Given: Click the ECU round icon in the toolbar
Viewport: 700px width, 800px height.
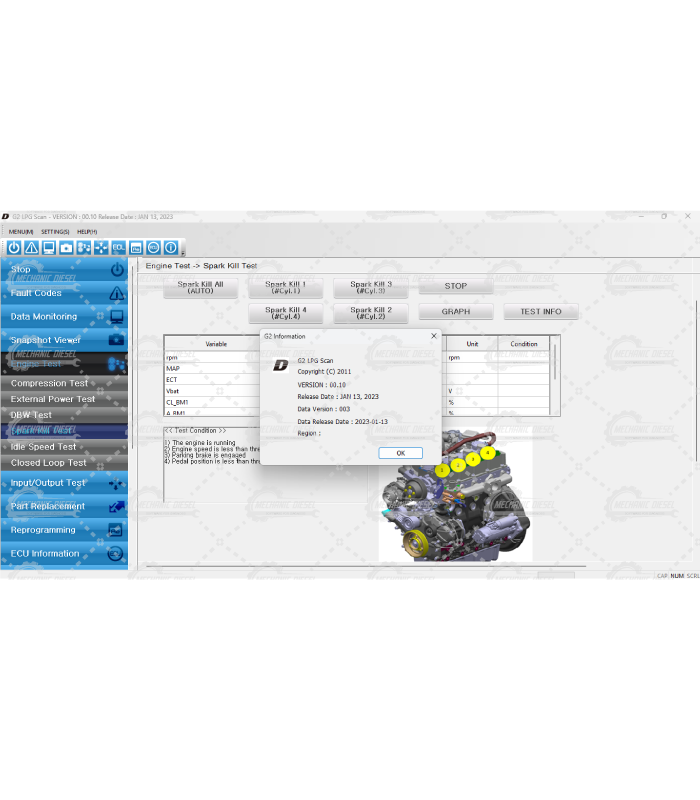Looking at the screenshot, I should (x=154, y=247).
